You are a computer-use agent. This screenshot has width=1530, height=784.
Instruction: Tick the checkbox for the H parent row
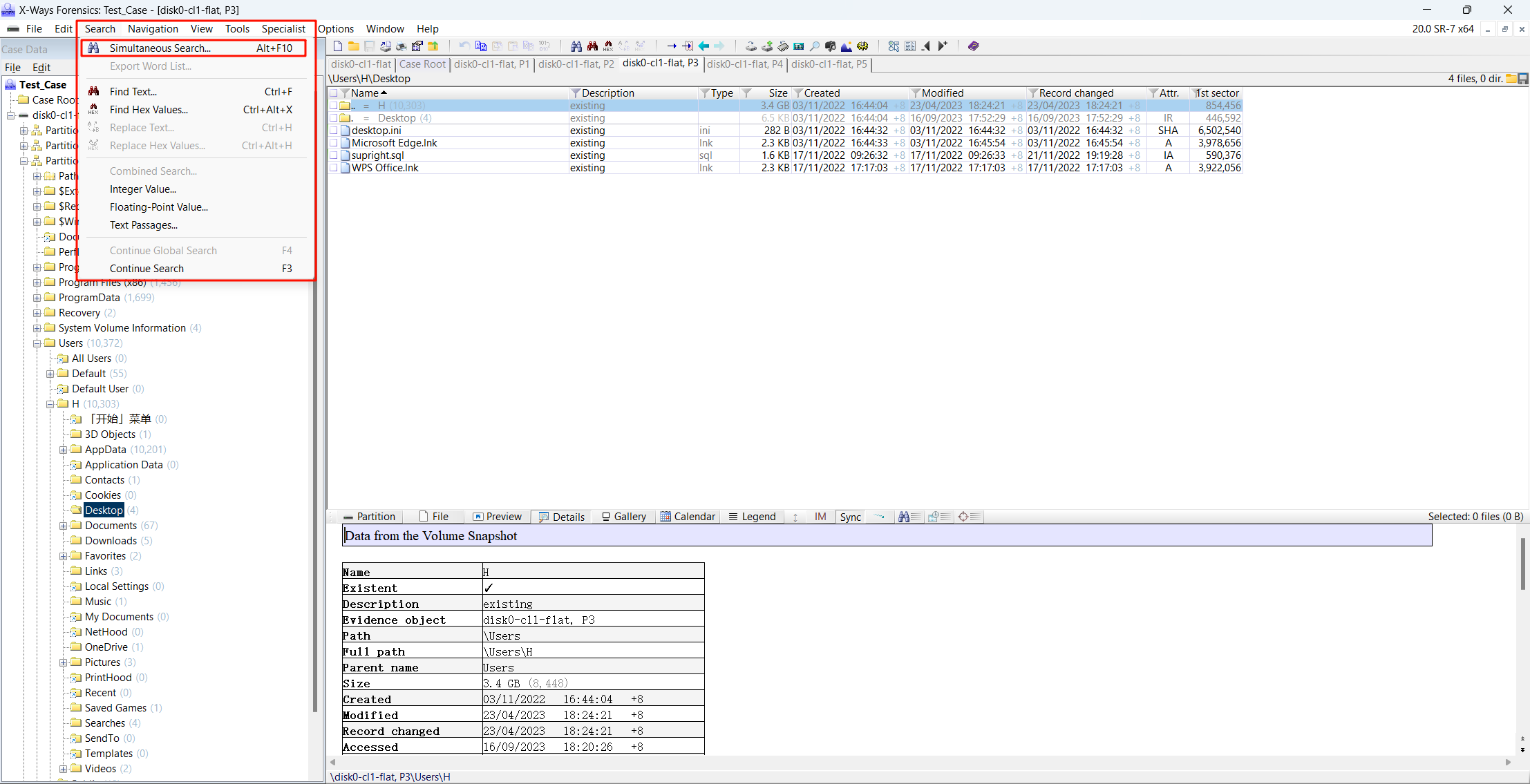pos(334,106)
